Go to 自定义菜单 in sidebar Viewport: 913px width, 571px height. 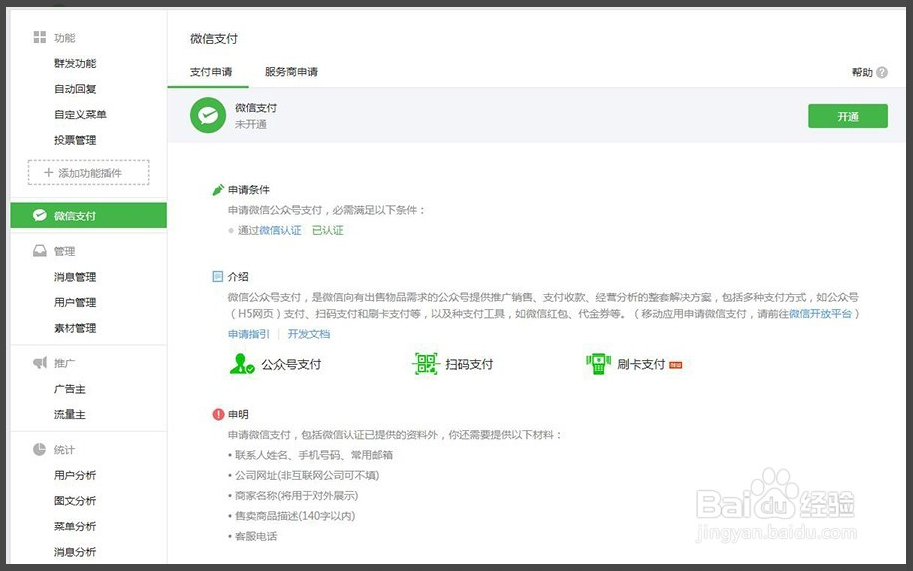tap(80, 115)
